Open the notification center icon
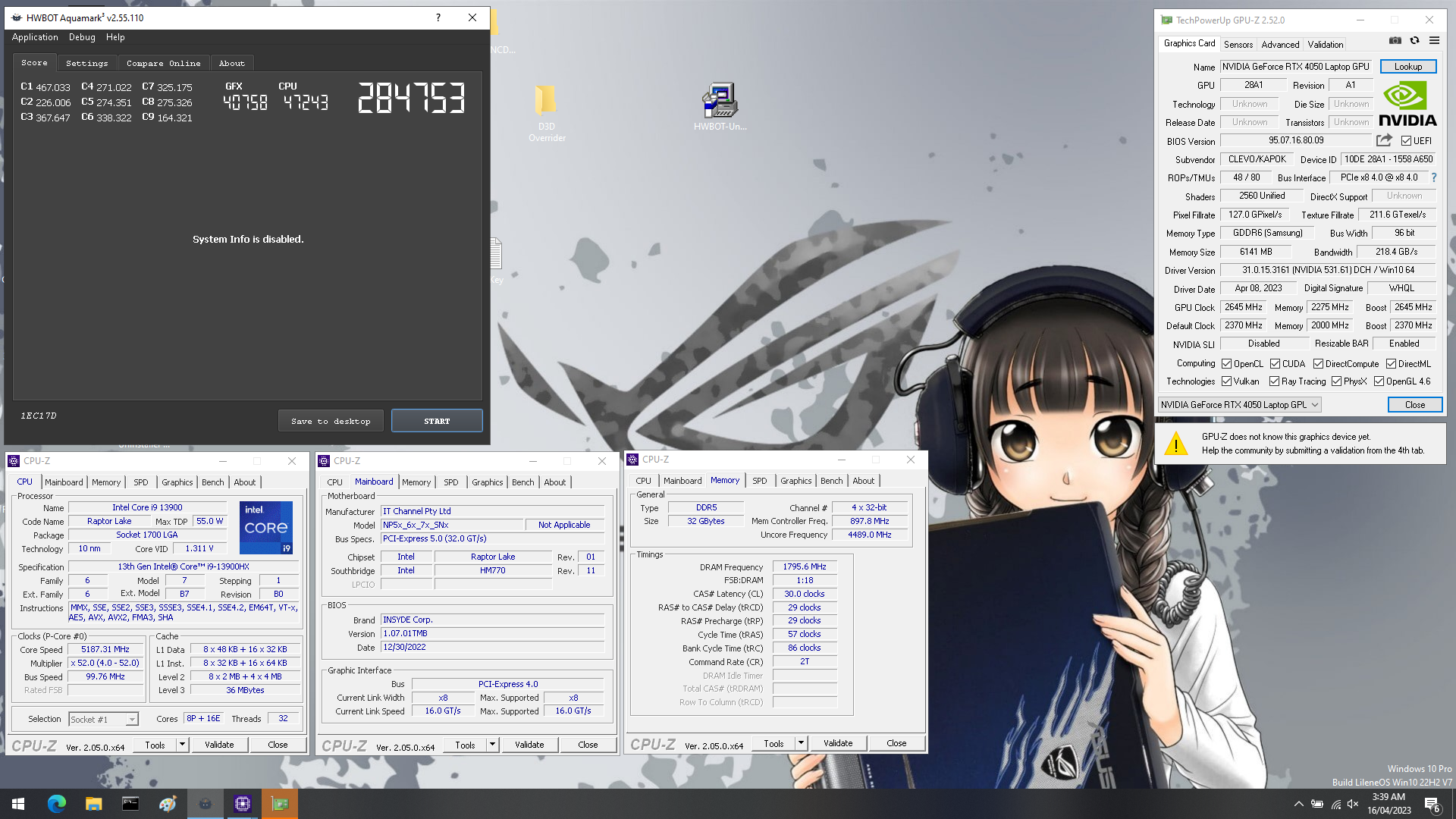The height and width of the screenshot is (819, 1456). (x=1432, y=805)
